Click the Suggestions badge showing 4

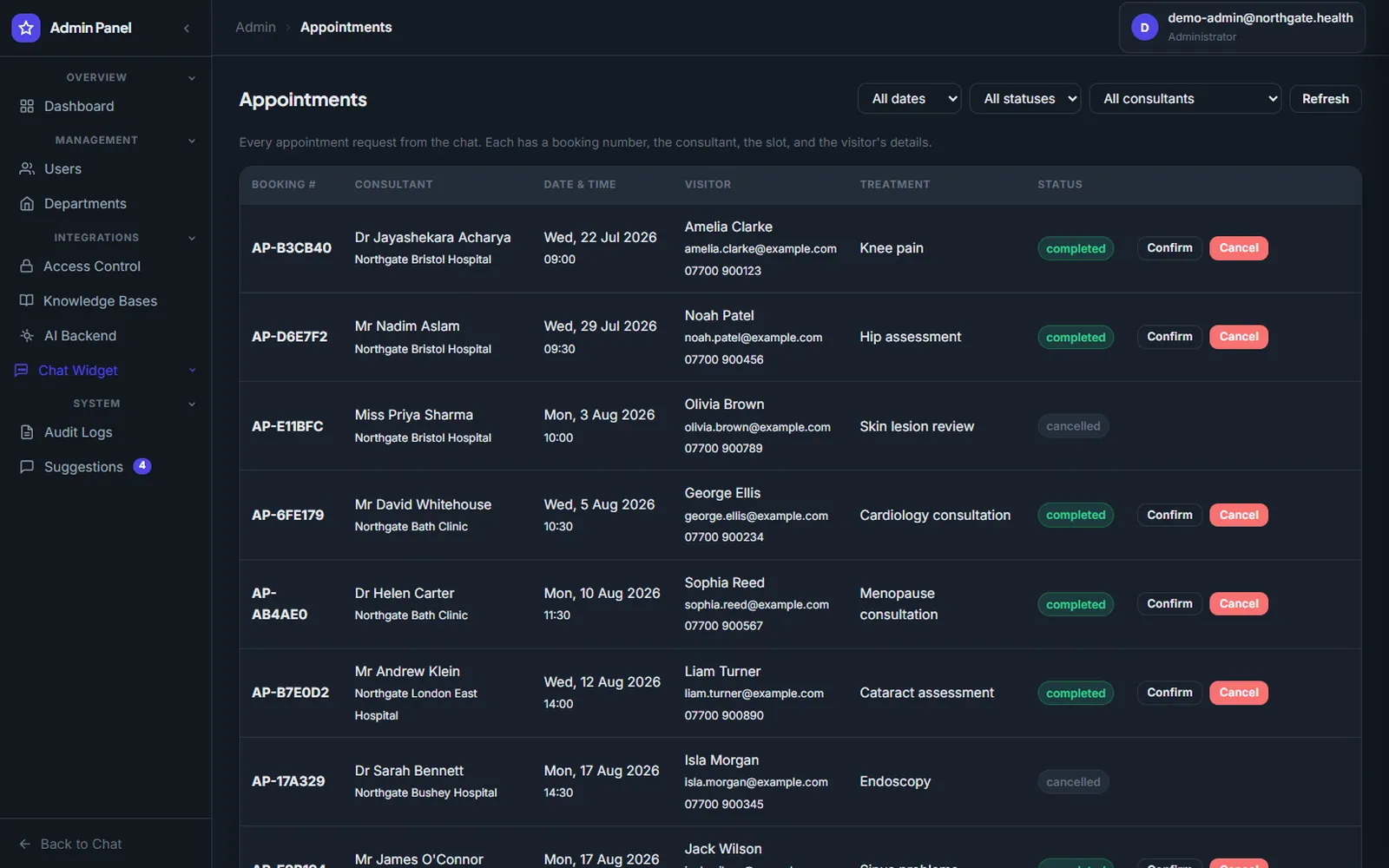142,466
